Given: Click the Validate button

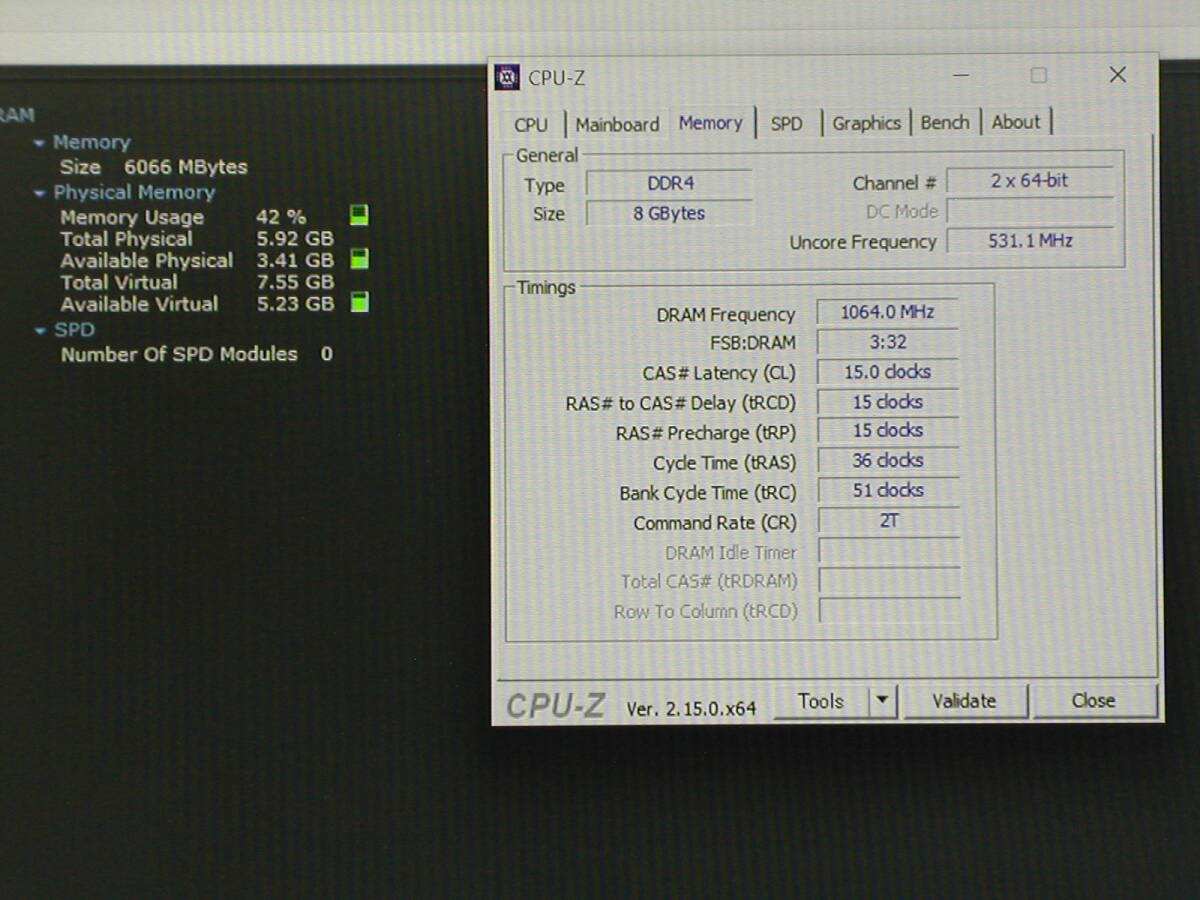Looking at the screenshot, I should coord(965,701).
